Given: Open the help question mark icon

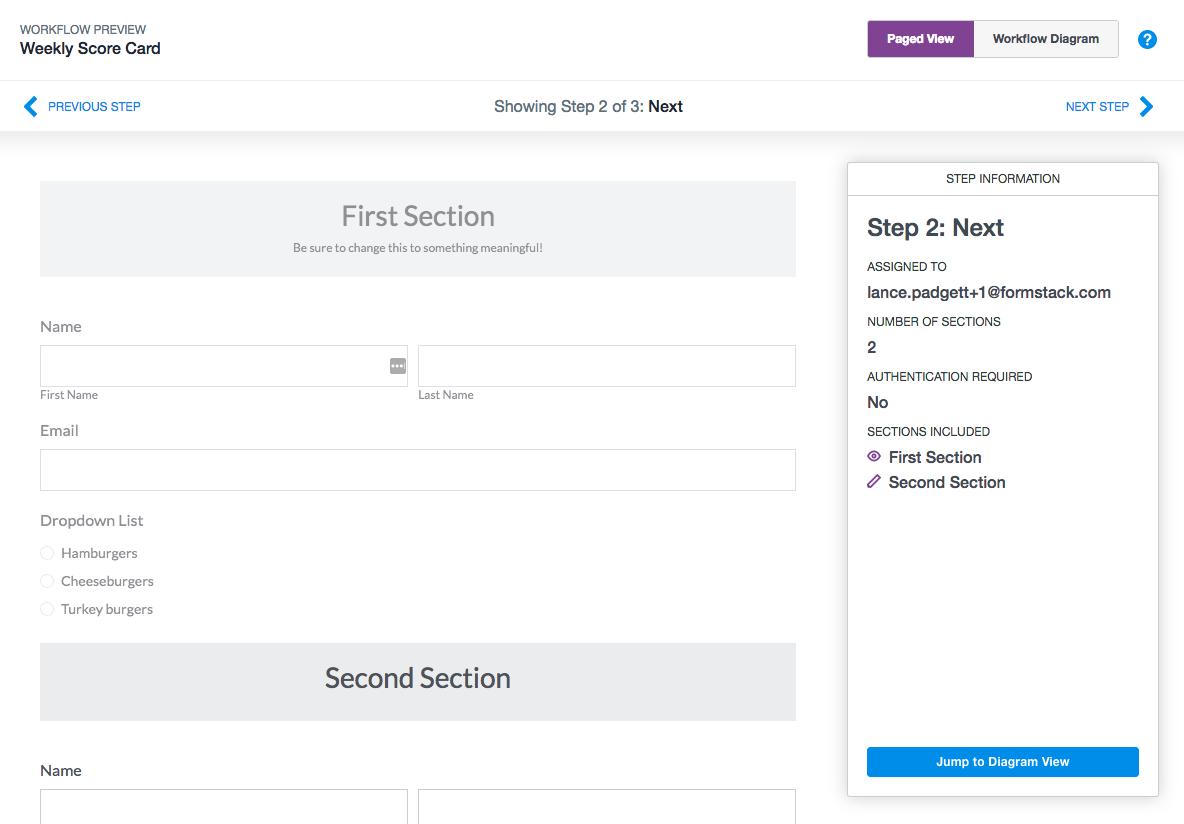Looking at the screenshot, I should click(1147, 39).
